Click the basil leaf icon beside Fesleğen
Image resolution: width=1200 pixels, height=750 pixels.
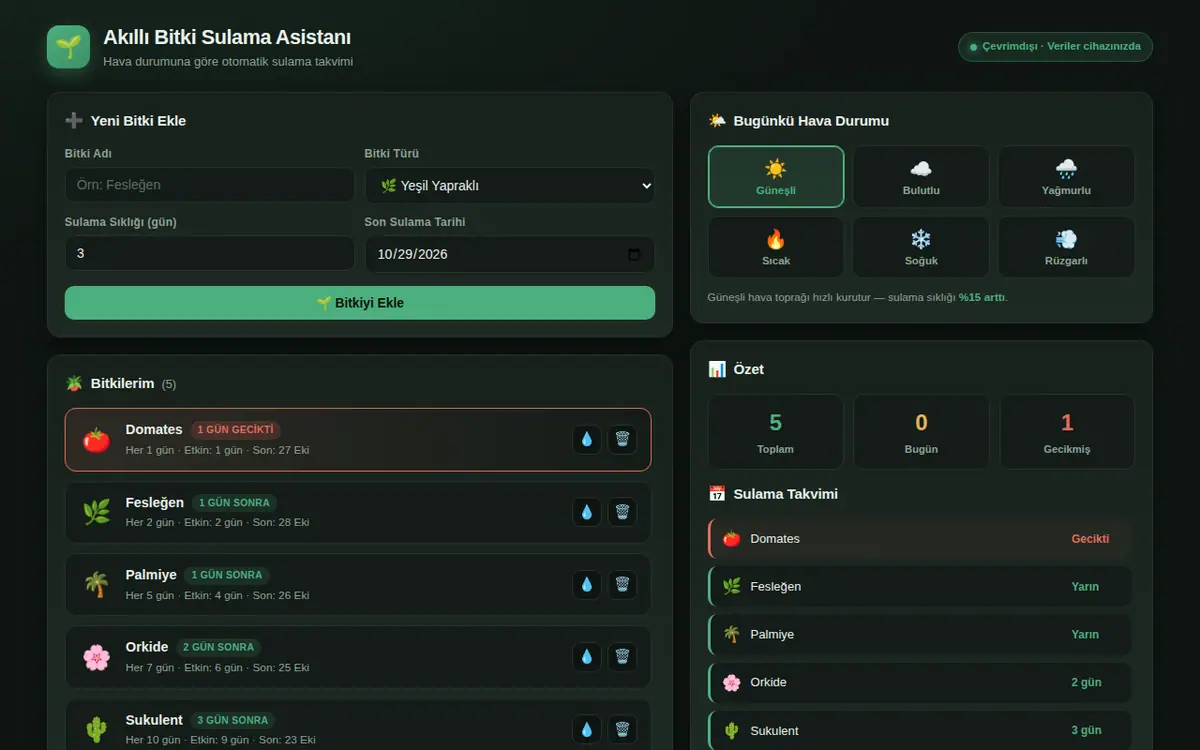pyautogui.click(x=96, y=512)
